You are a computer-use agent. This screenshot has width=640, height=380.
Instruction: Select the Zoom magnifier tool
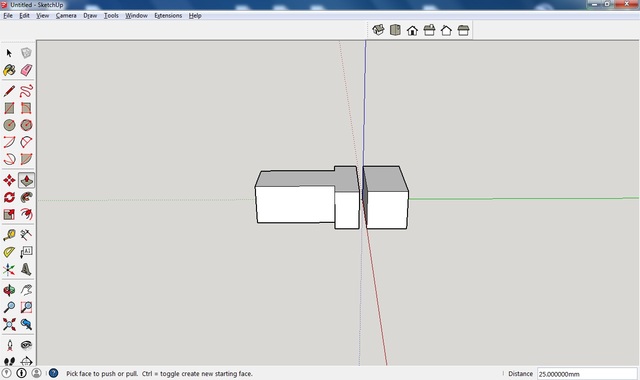(x=9, y=307)
